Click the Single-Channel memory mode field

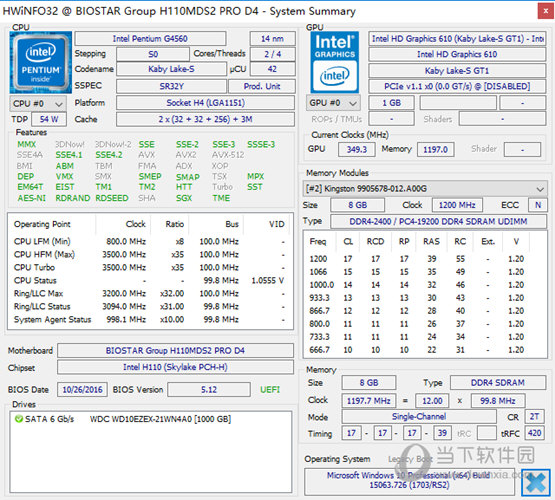419,416
